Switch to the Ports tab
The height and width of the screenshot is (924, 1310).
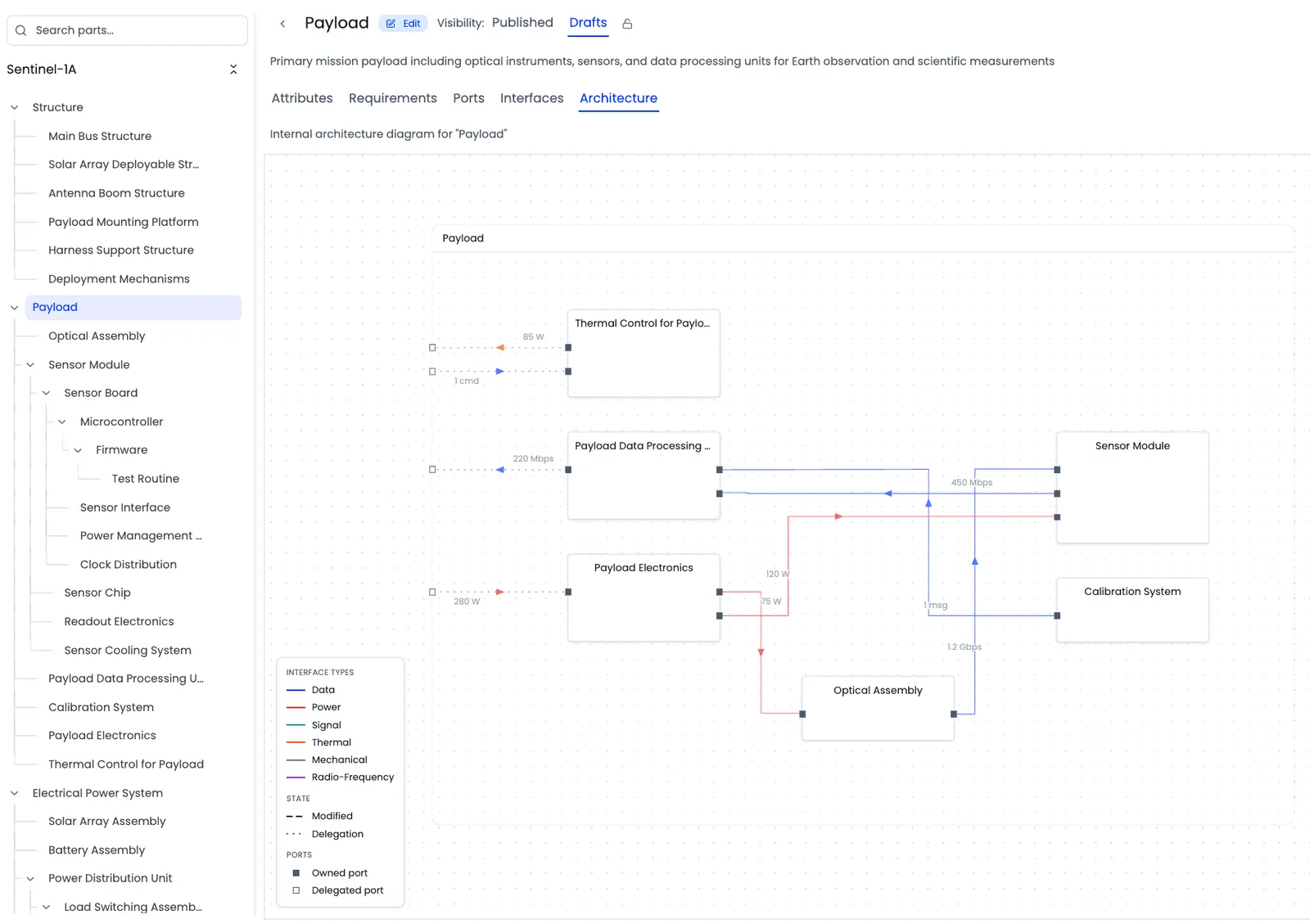click(468, 98)
